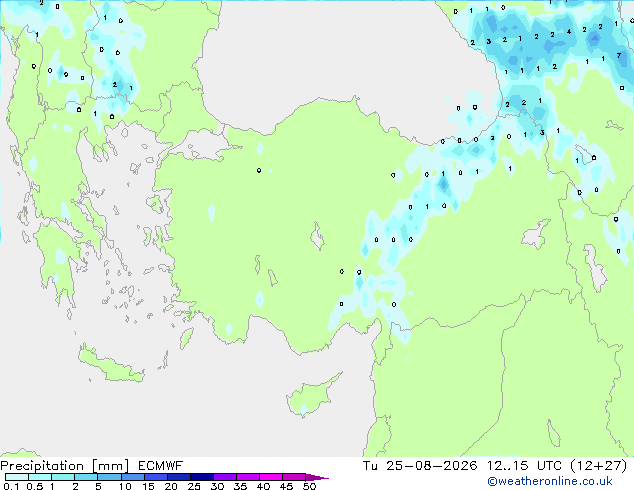Click the weatheronline.co.uk copyright link

click(x=550, y=481)
